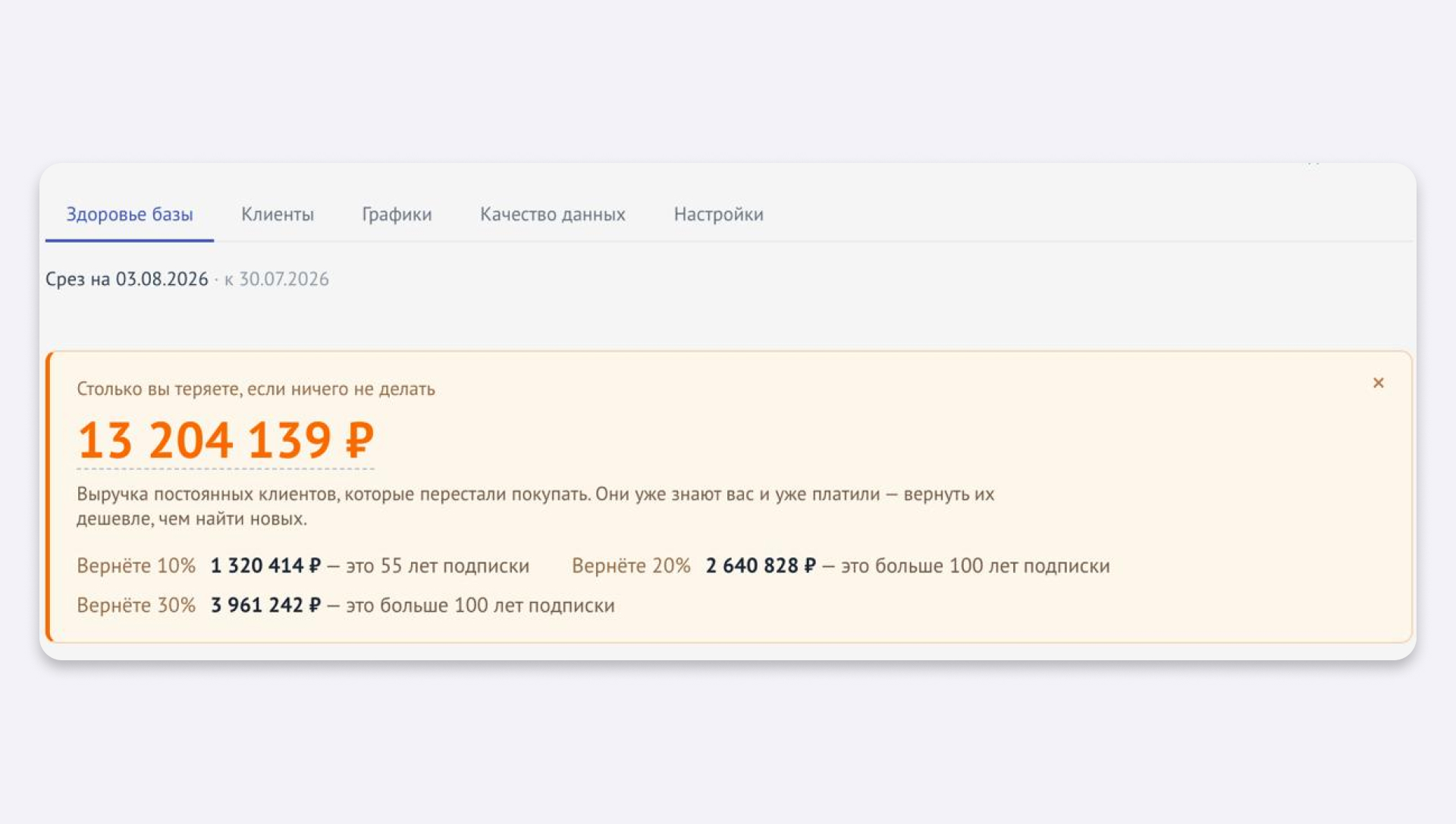Select the 1 320 414 ₽ value
This screenshot has height=824, width=1456.
point(265,566)
